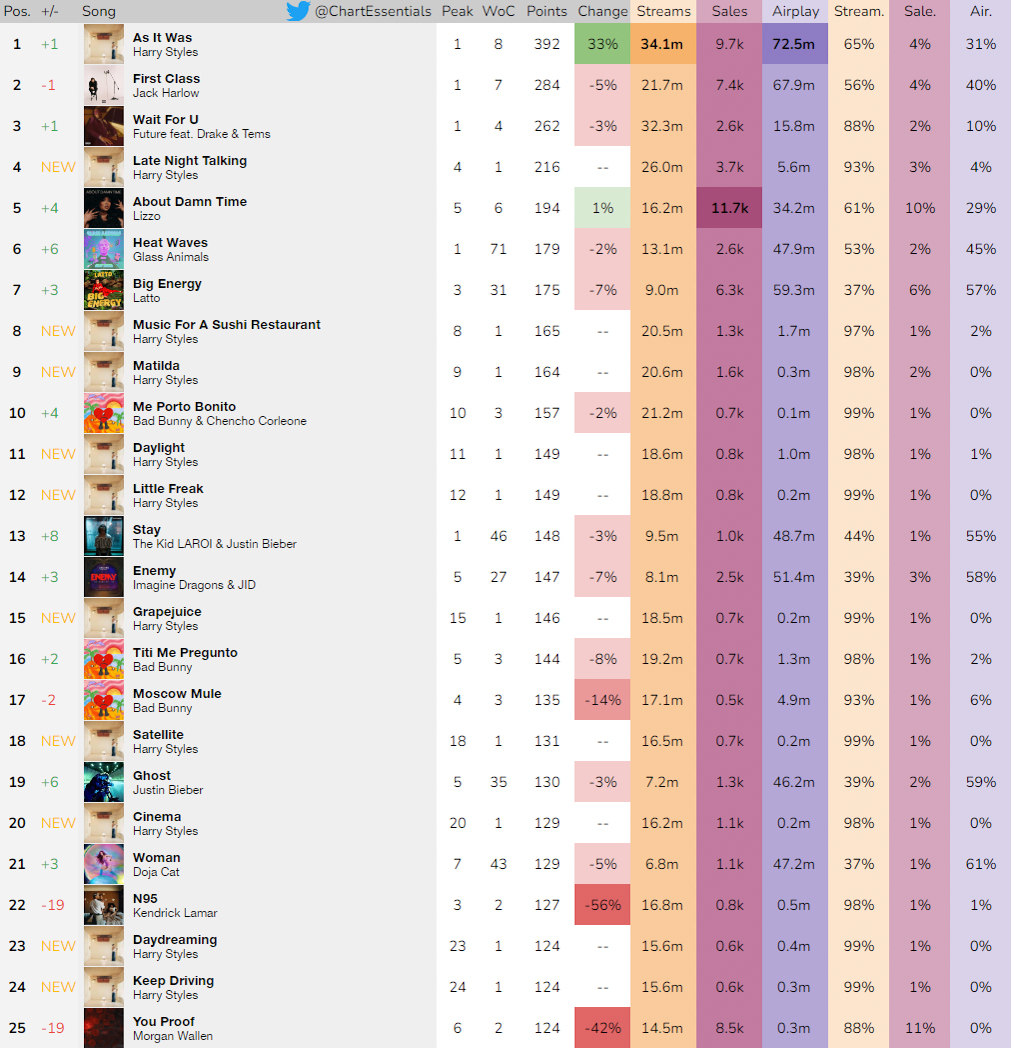Click the 392 points value
Viewport: 1011px width, 1048px height.
547,44
